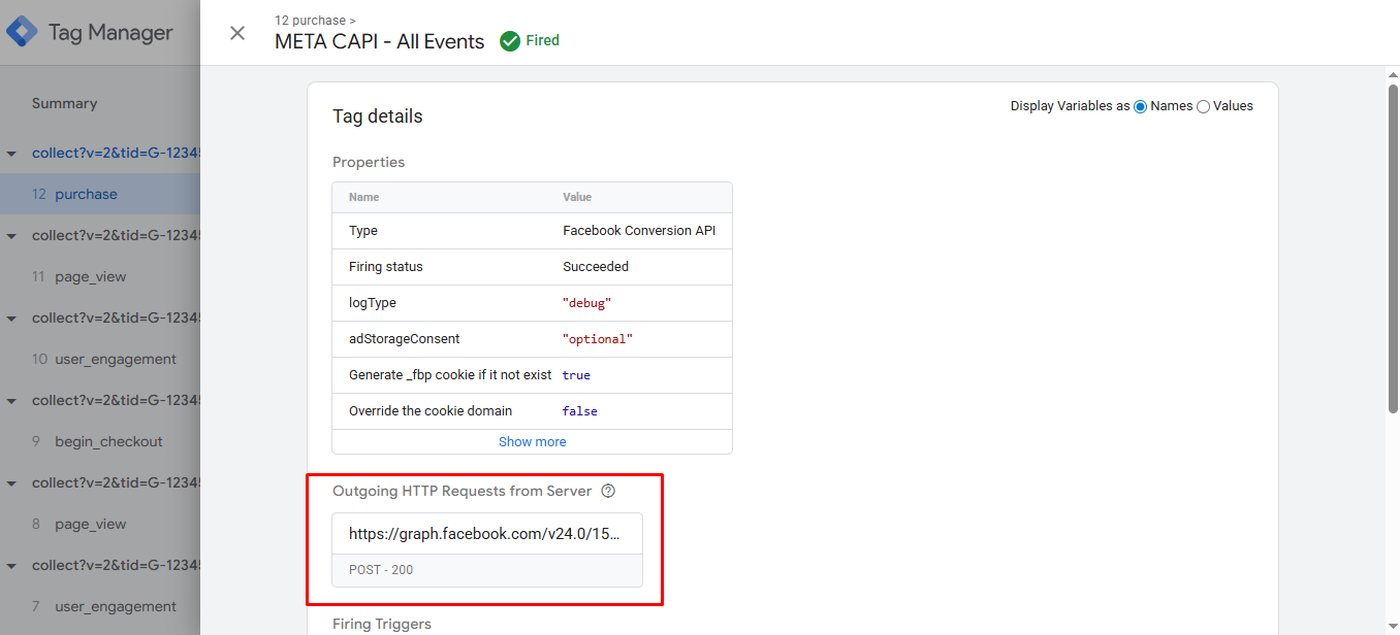This screenshot has height=635, width=1400.
Task: Click the vertical scrollbar of details panel
Action: [x=1392, y=248]
